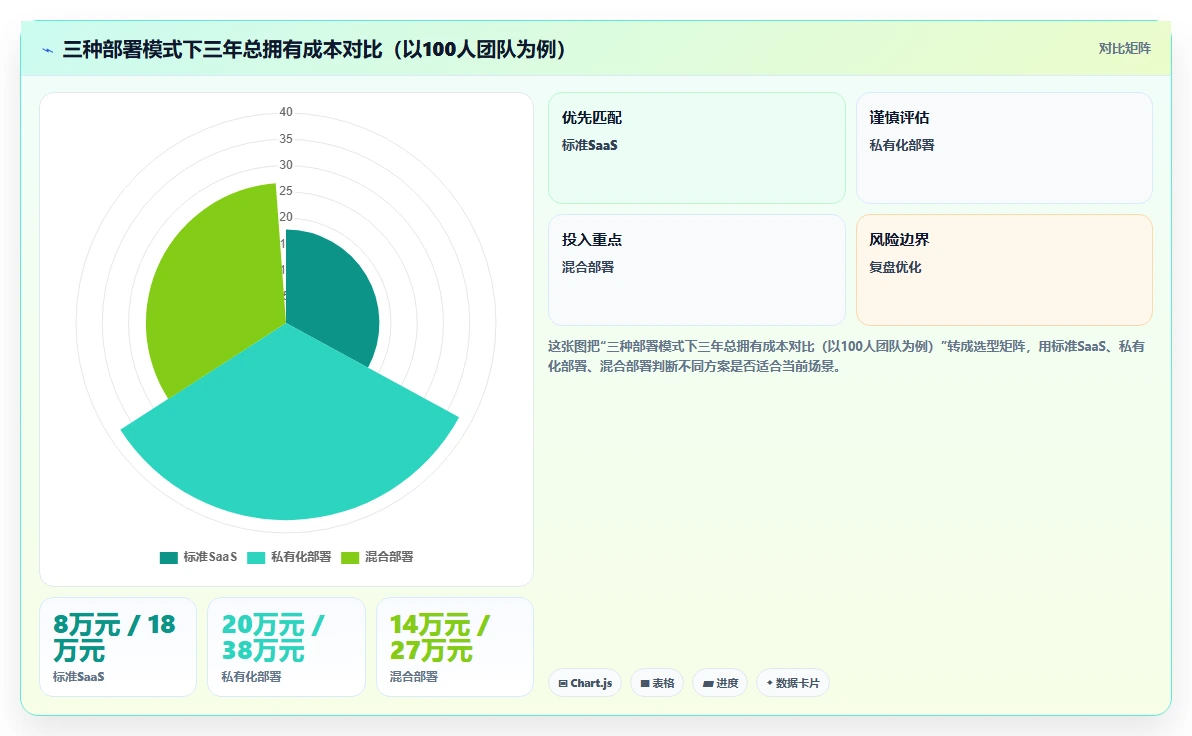Select the 进度 tag

pos(720,683)
